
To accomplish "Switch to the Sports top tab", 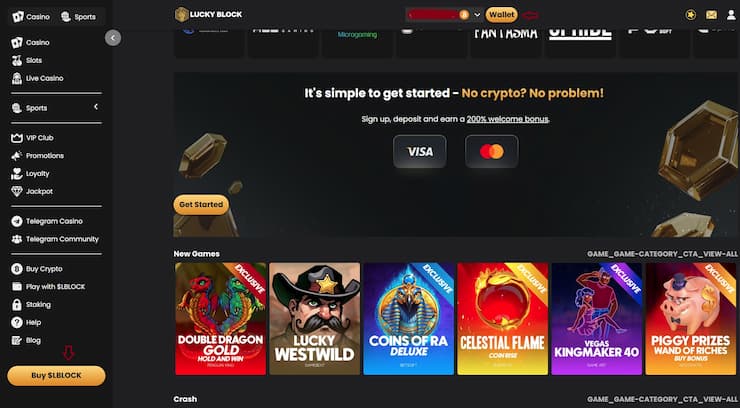I will coord(78,17).
